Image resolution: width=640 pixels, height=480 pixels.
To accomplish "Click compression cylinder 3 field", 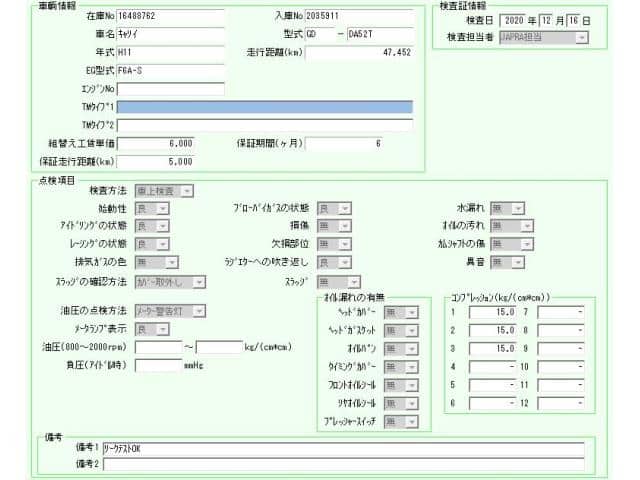I will (x=493, y=349).
